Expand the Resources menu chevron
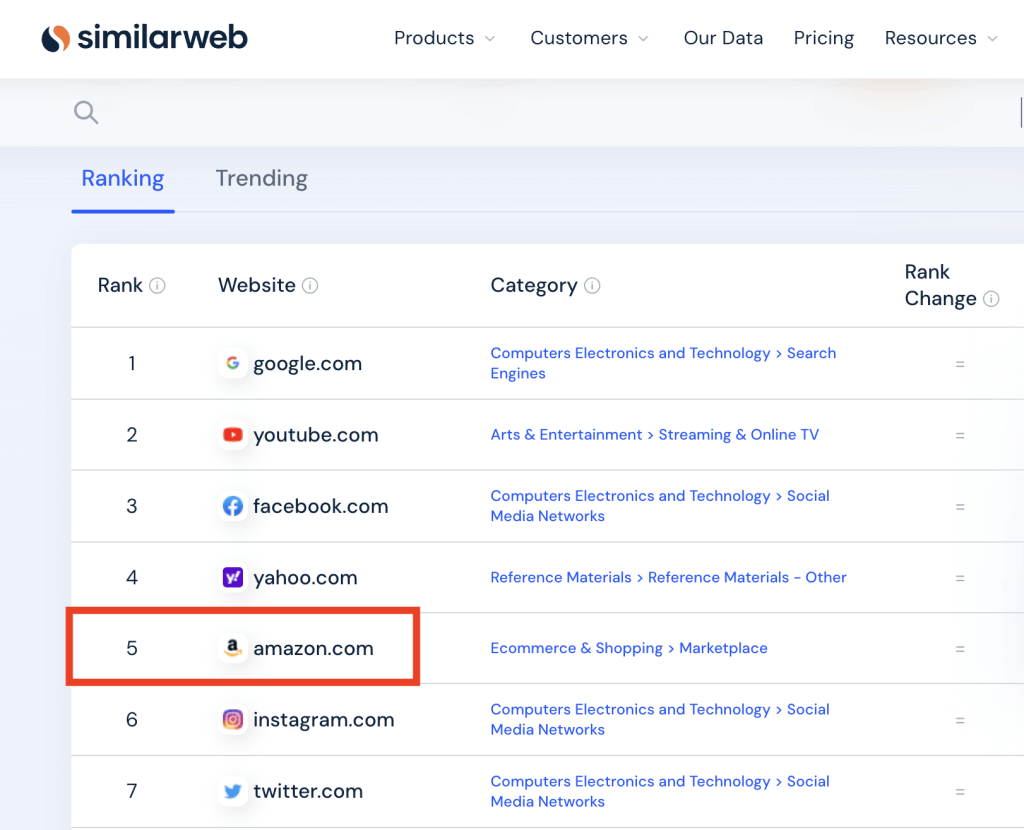This screenshot has width=1024, height=830. tap(993, 39)
